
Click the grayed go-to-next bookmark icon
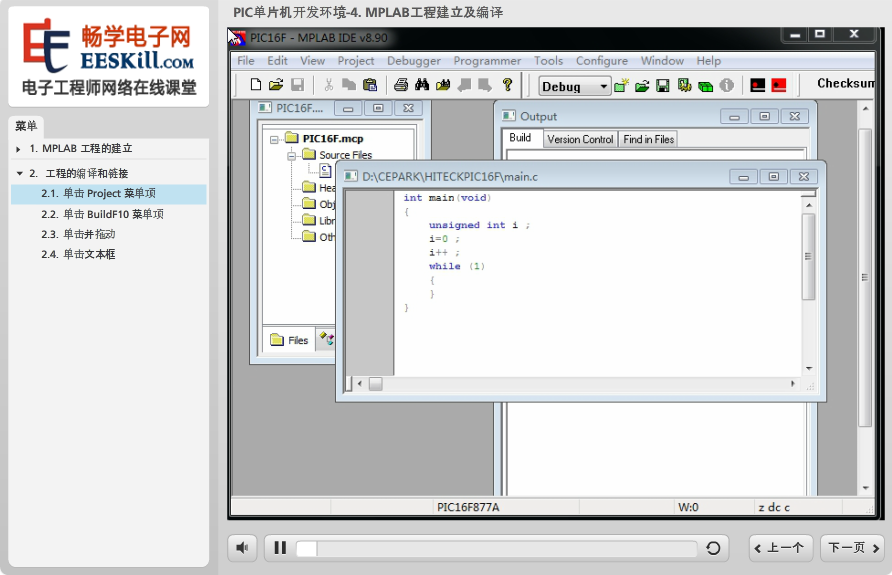coord(485,85)
